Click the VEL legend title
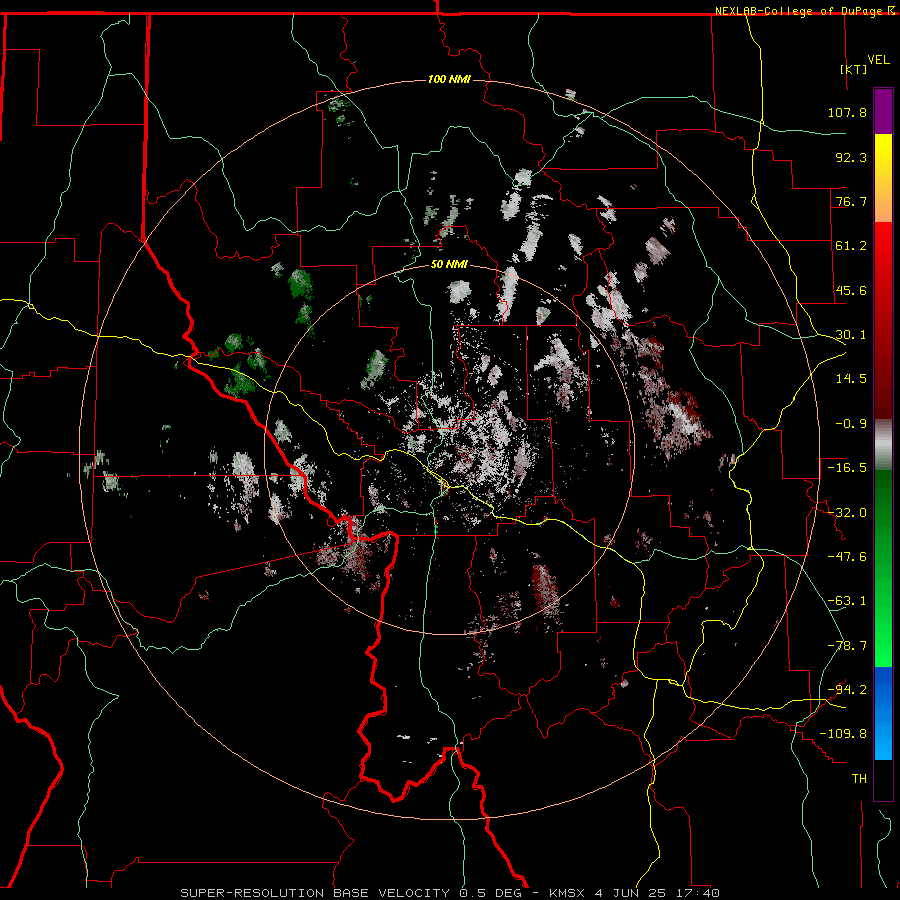The height and width of the screenshot is (900, 900). click(878, 60)
